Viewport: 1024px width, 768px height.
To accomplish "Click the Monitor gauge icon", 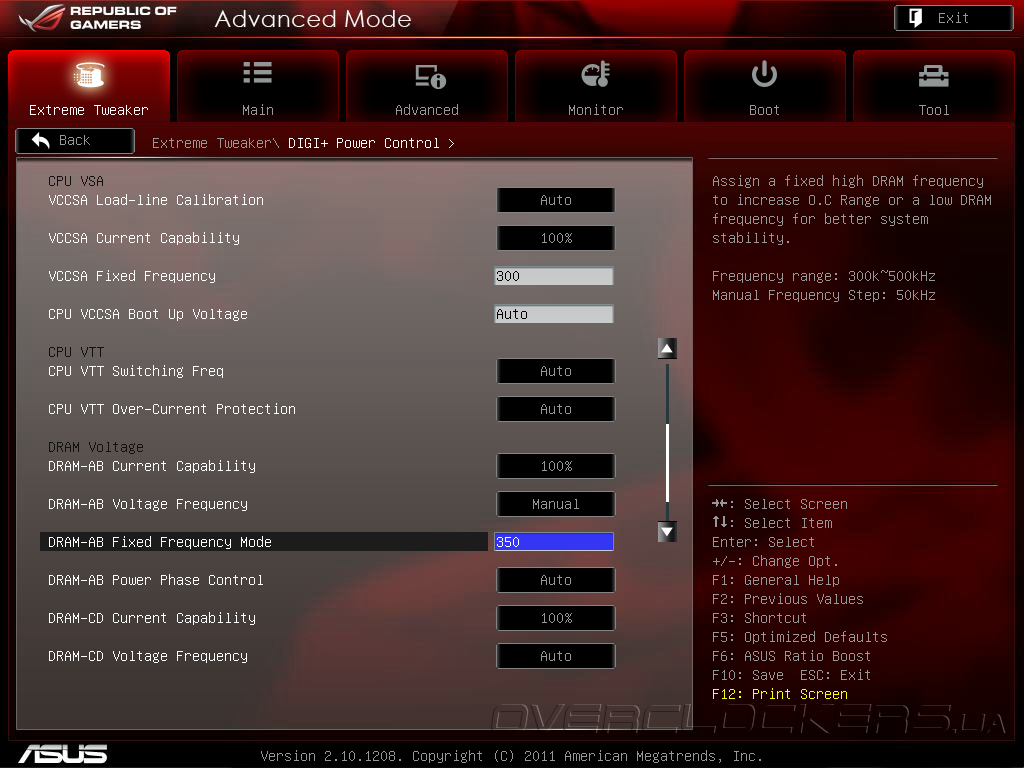I will [596, 74].
